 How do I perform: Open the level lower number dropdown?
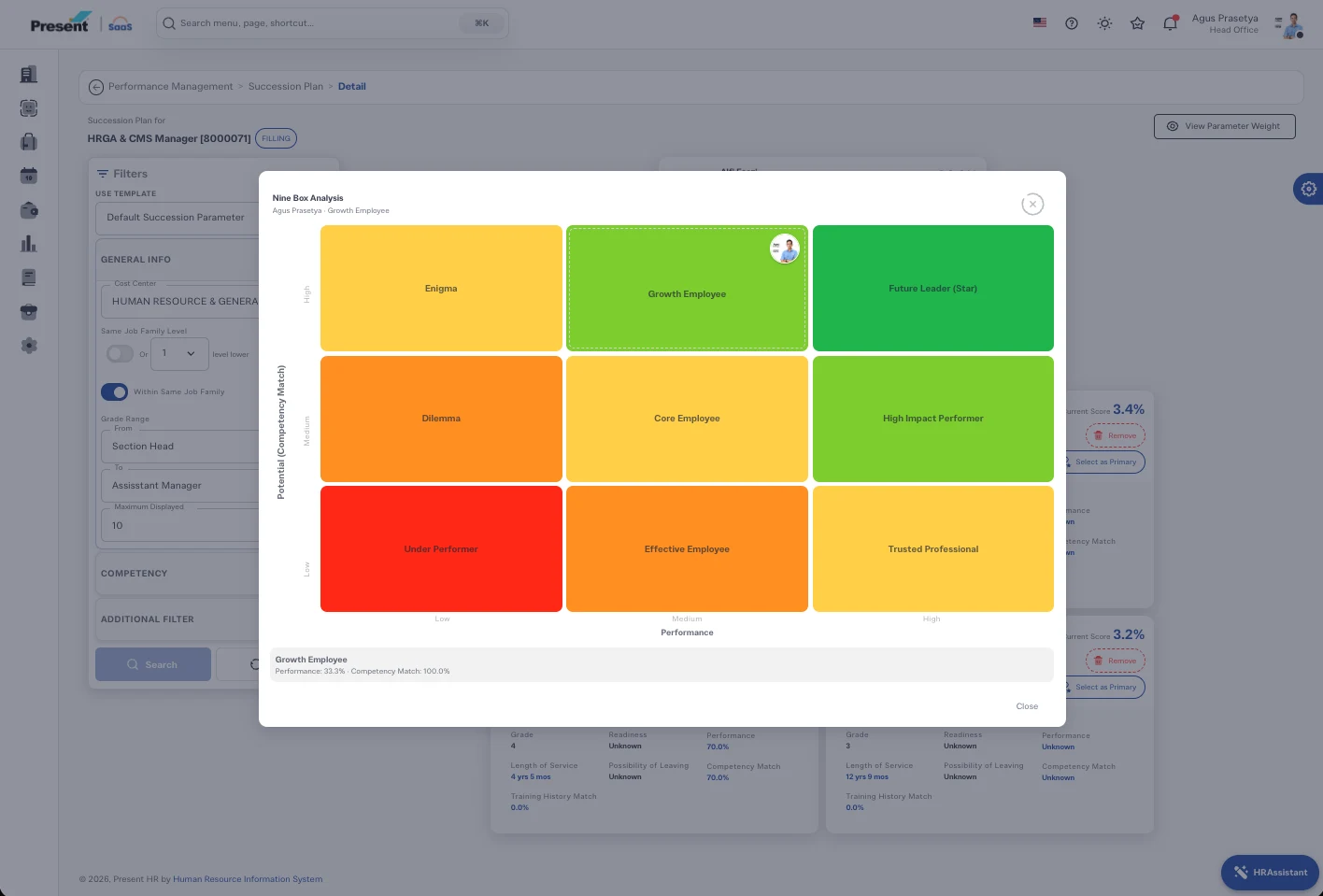[x=179, y=354]
